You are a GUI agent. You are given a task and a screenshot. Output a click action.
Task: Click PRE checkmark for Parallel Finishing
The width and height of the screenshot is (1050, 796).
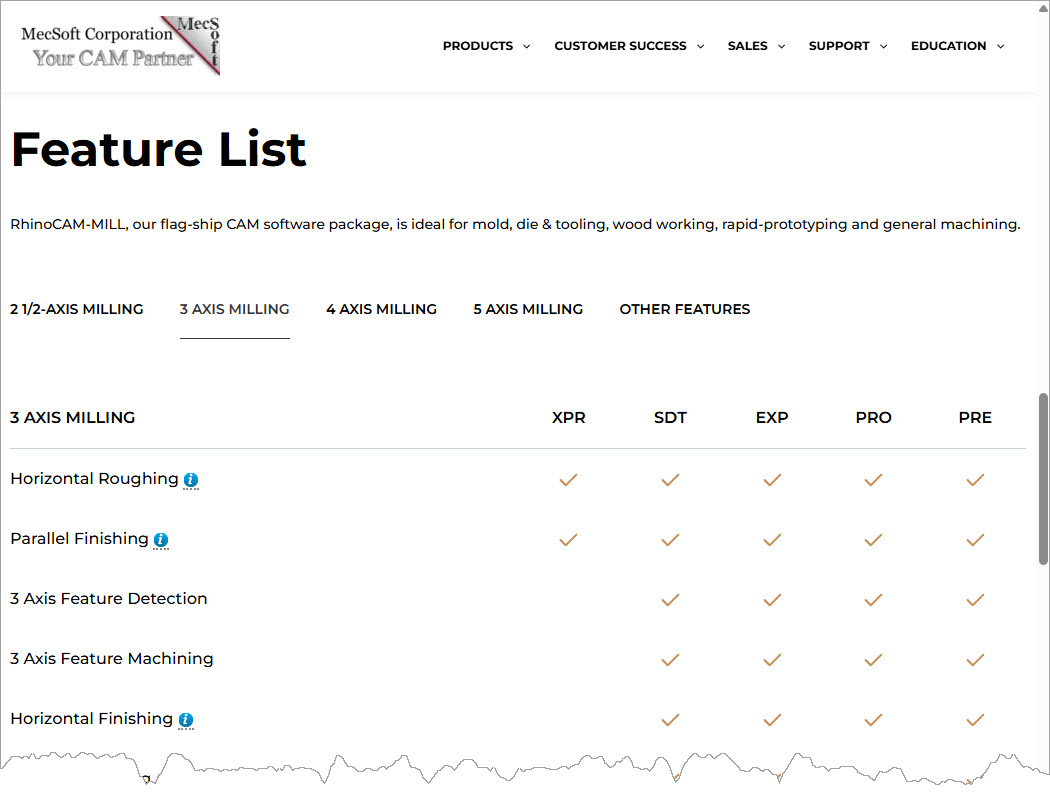[x=975, y=540]
